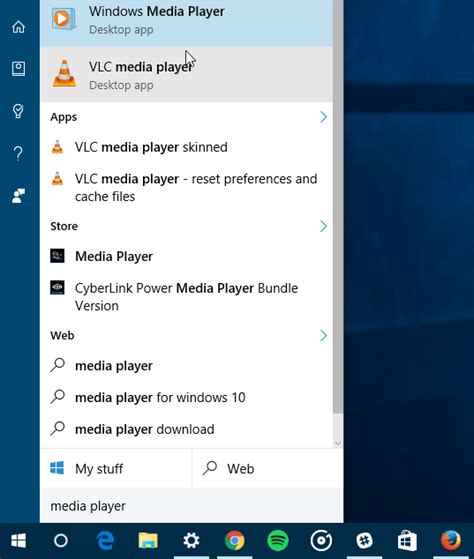Open Slack from taskbar

pos(364,541)
